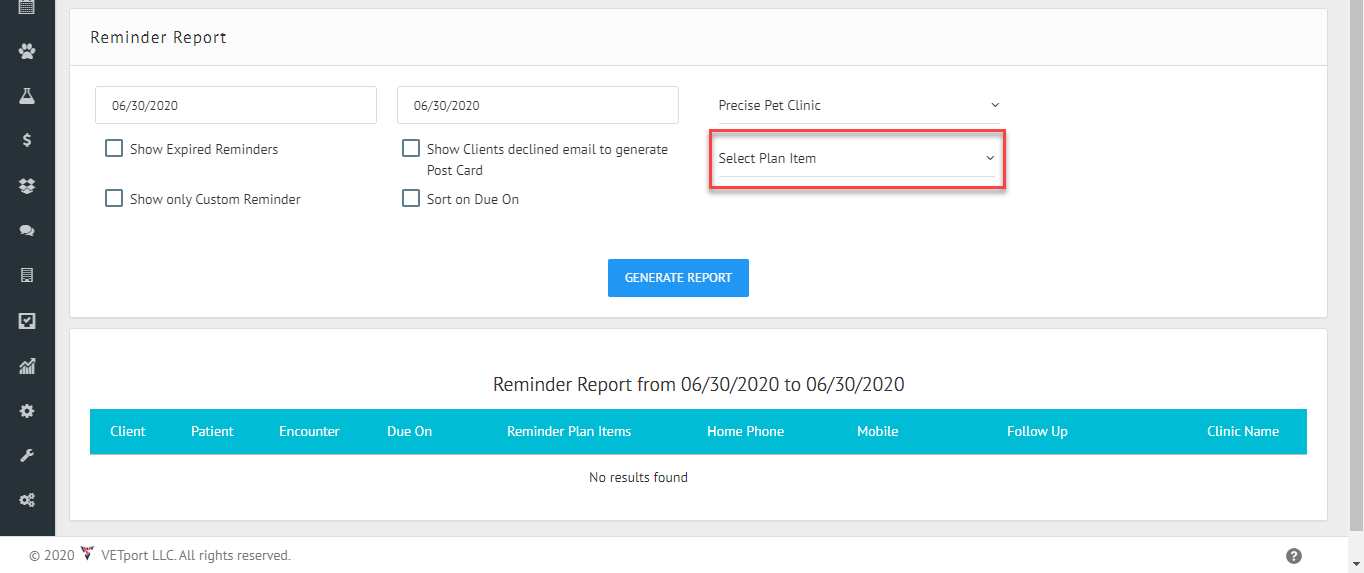
Task: Click the Reminder Plan Items column header
Action: tap(569, 431)
